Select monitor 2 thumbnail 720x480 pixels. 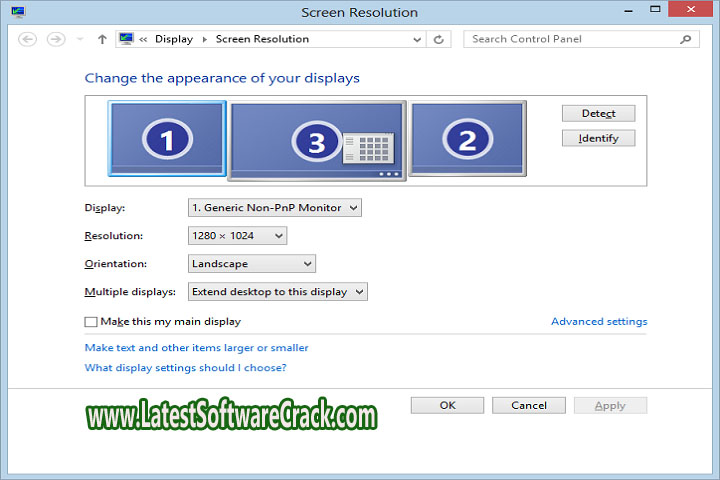(467, 138)
